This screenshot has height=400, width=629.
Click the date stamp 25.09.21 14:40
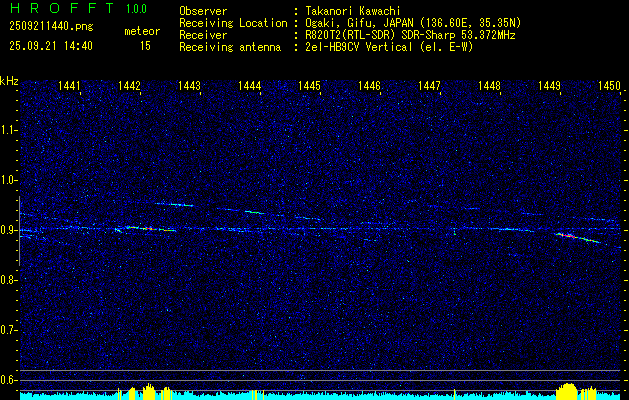[51, 46]
